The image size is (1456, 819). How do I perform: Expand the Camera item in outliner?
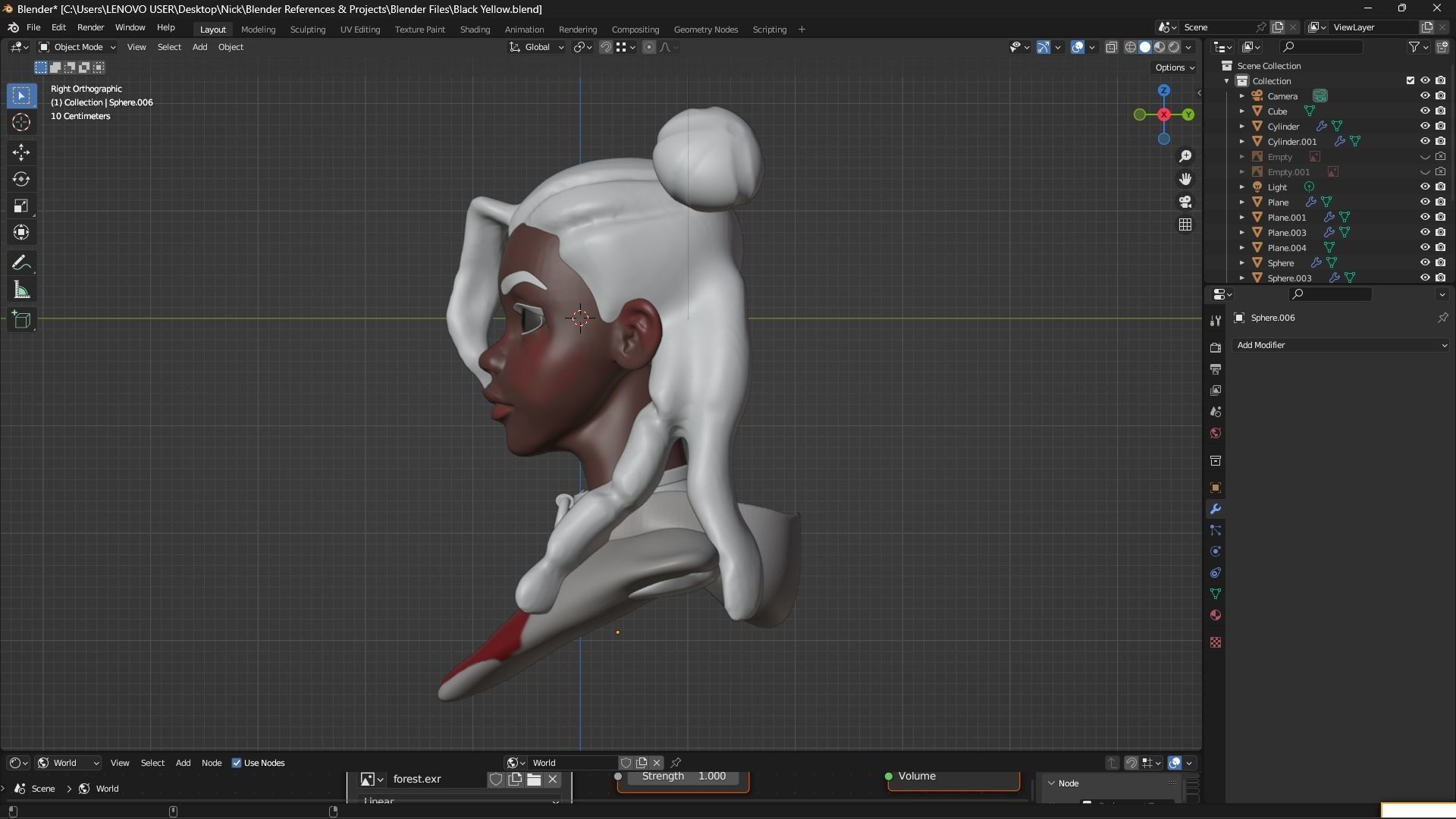point(1241,96)
